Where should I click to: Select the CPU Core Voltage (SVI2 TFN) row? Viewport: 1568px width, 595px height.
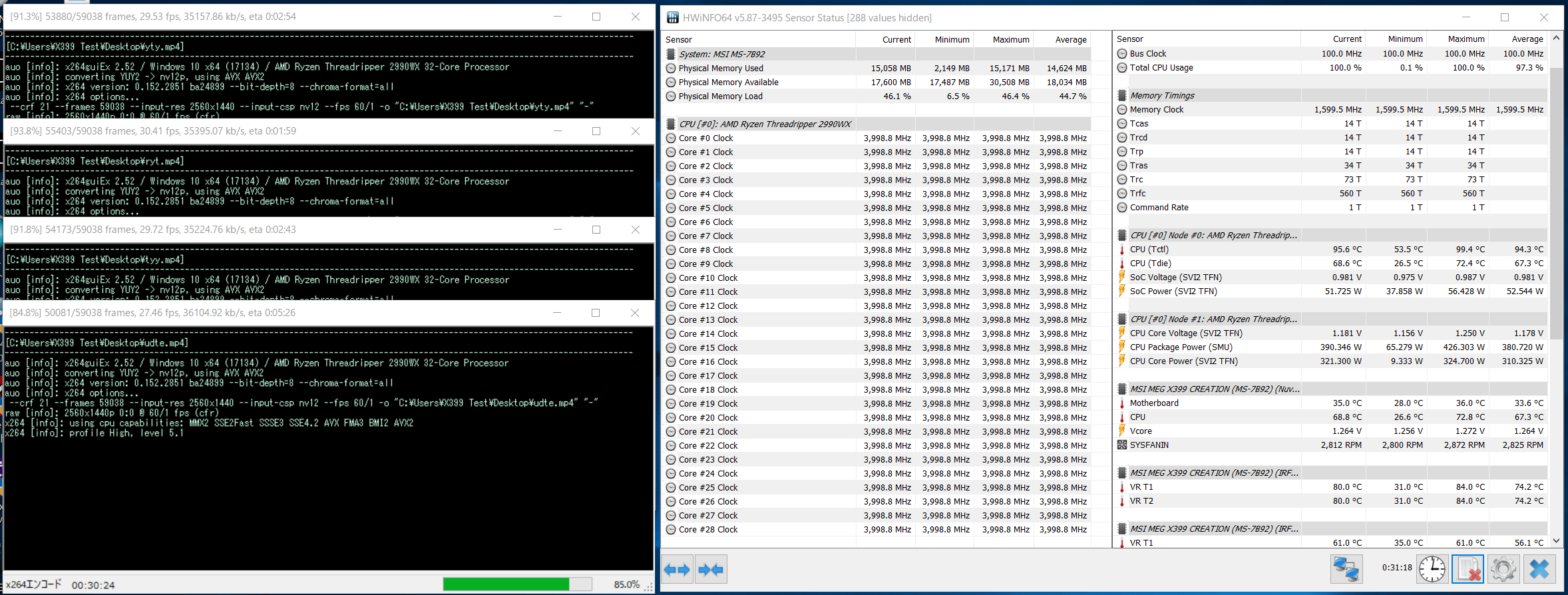tap(1330, 333)
